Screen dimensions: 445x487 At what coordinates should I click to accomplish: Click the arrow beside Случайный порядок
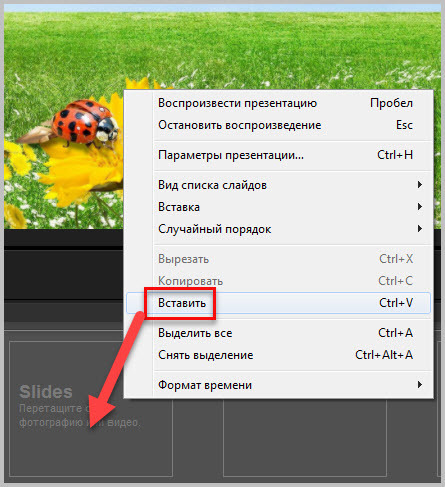click(420, 229)
